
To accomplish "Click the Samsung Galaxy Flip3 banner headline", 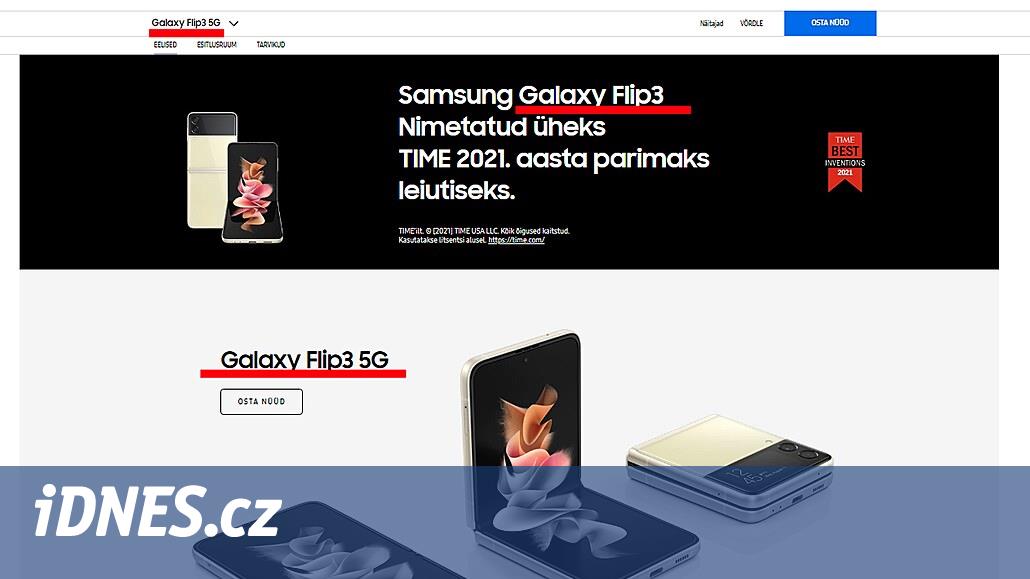I will tap(554, 143).
